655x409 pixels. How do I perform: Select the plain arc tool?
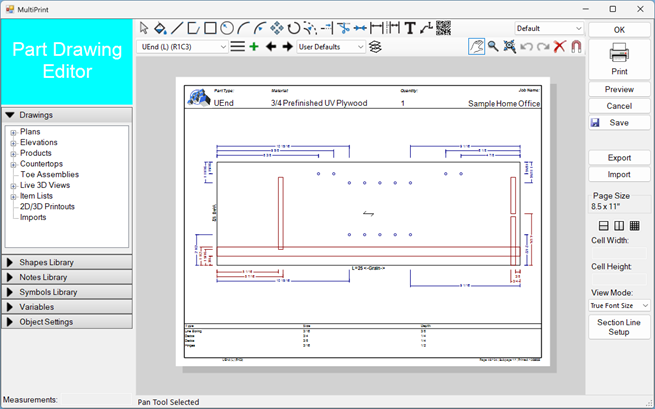pyautogui.click(x=243, y=28)
